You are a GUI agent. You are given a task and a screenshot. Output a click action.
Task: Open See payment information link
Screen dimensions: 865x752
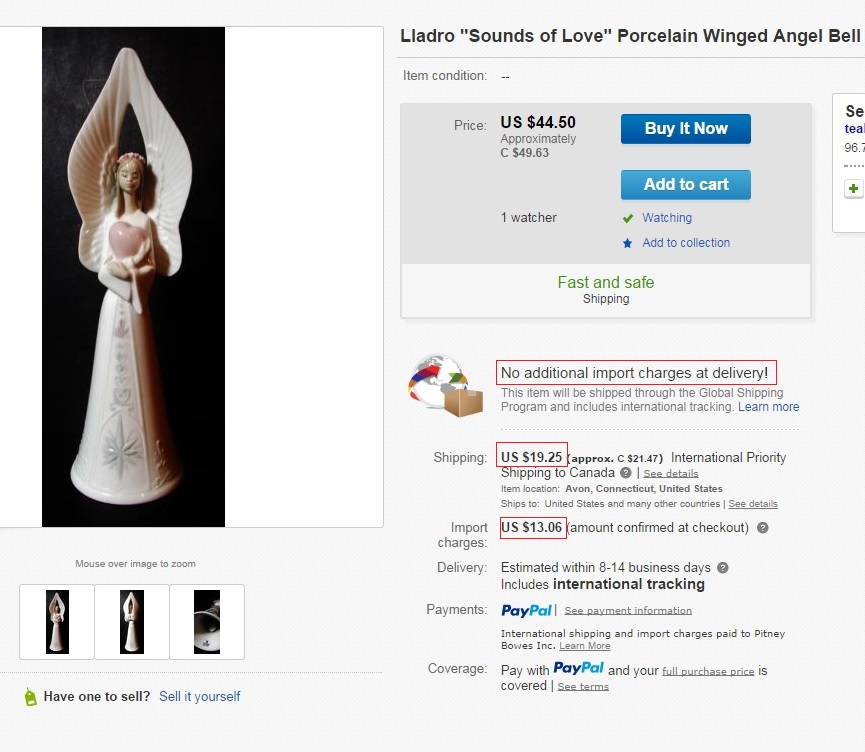coord(628,611)
